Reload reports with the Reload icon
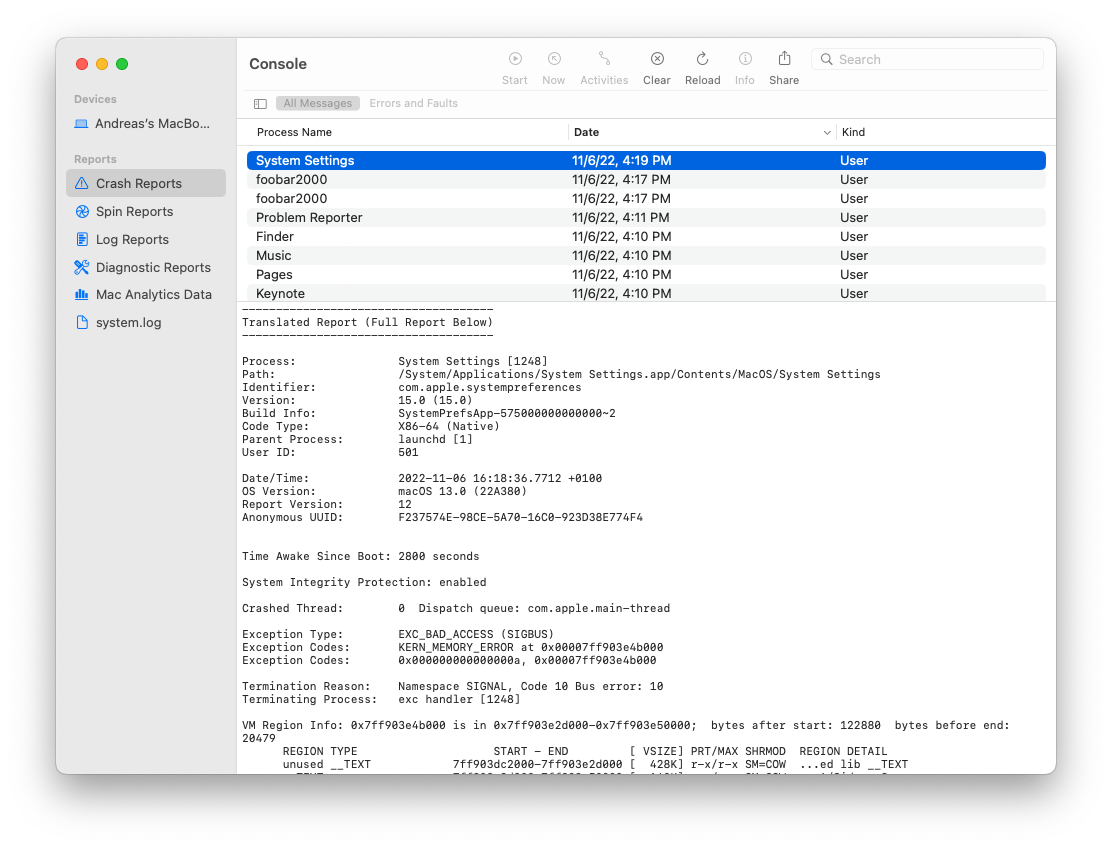 [x=702, y=59]
